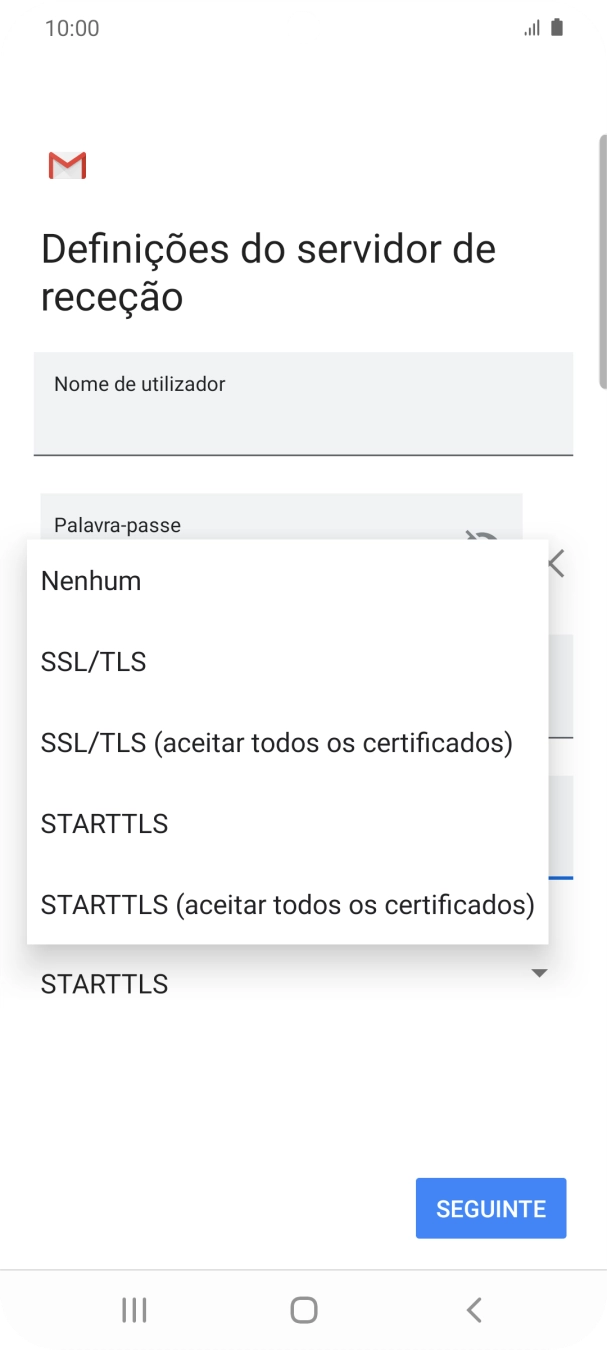Tap the chevron next to Palavra-passe
This screenshot has height=1350, width=607.
coord(555,563)
